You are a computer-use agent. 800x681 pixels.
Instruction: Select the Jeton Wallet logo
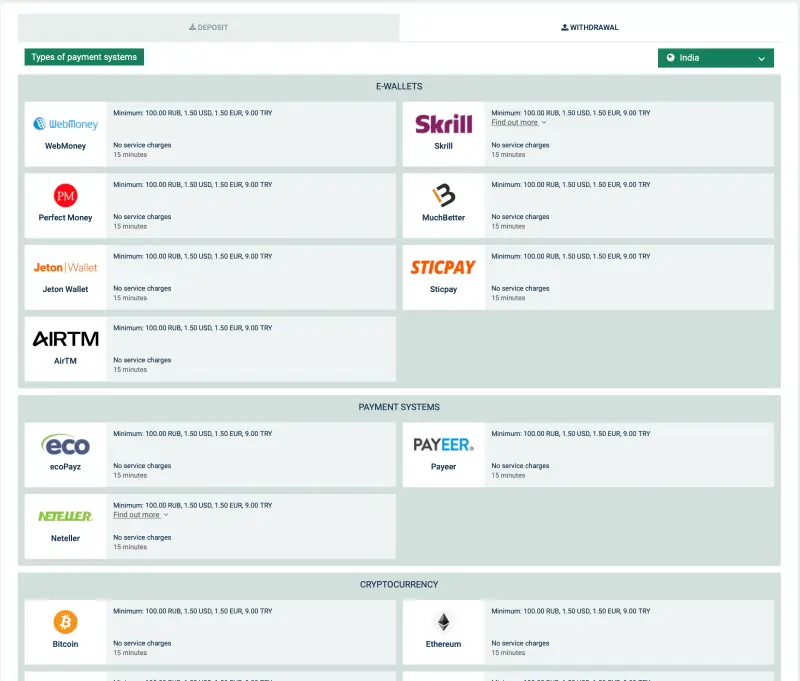pos(66,267)
